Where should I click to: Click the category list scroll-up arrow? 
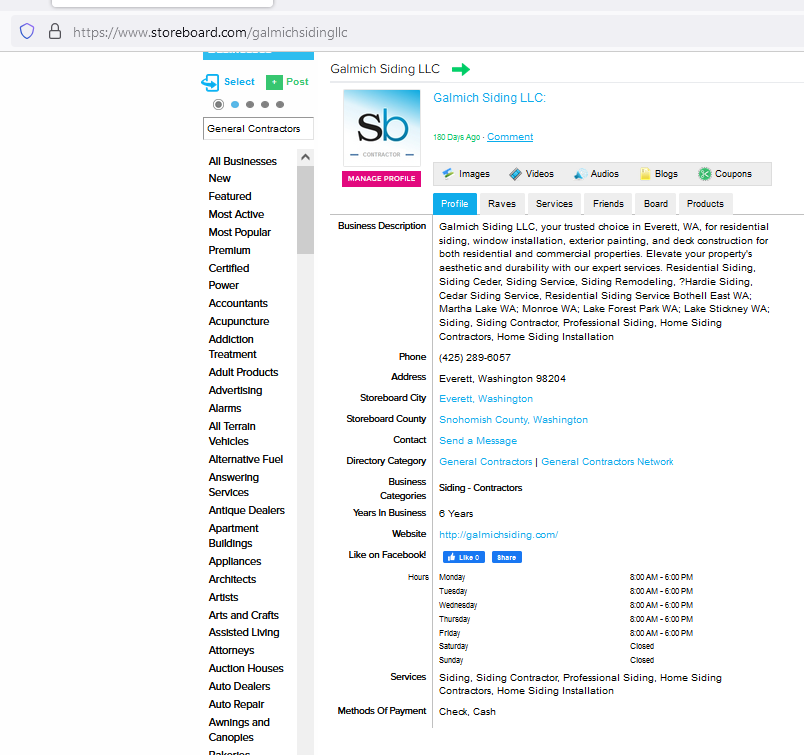(305, 157)
